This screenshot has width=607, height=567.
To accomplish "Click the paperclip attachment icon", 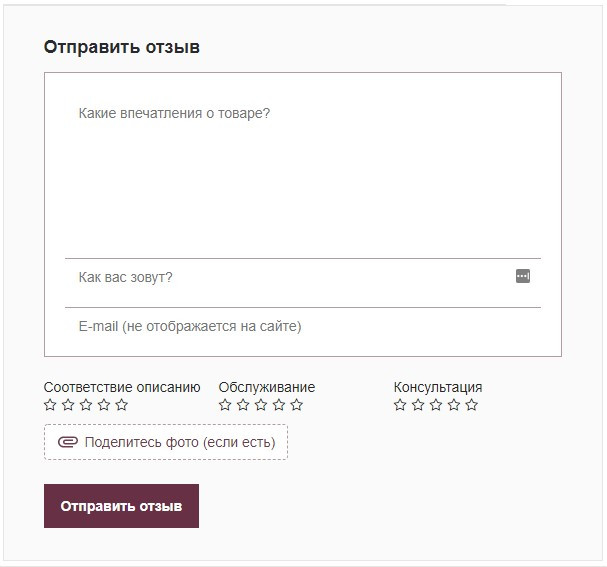I will point(68,442).
